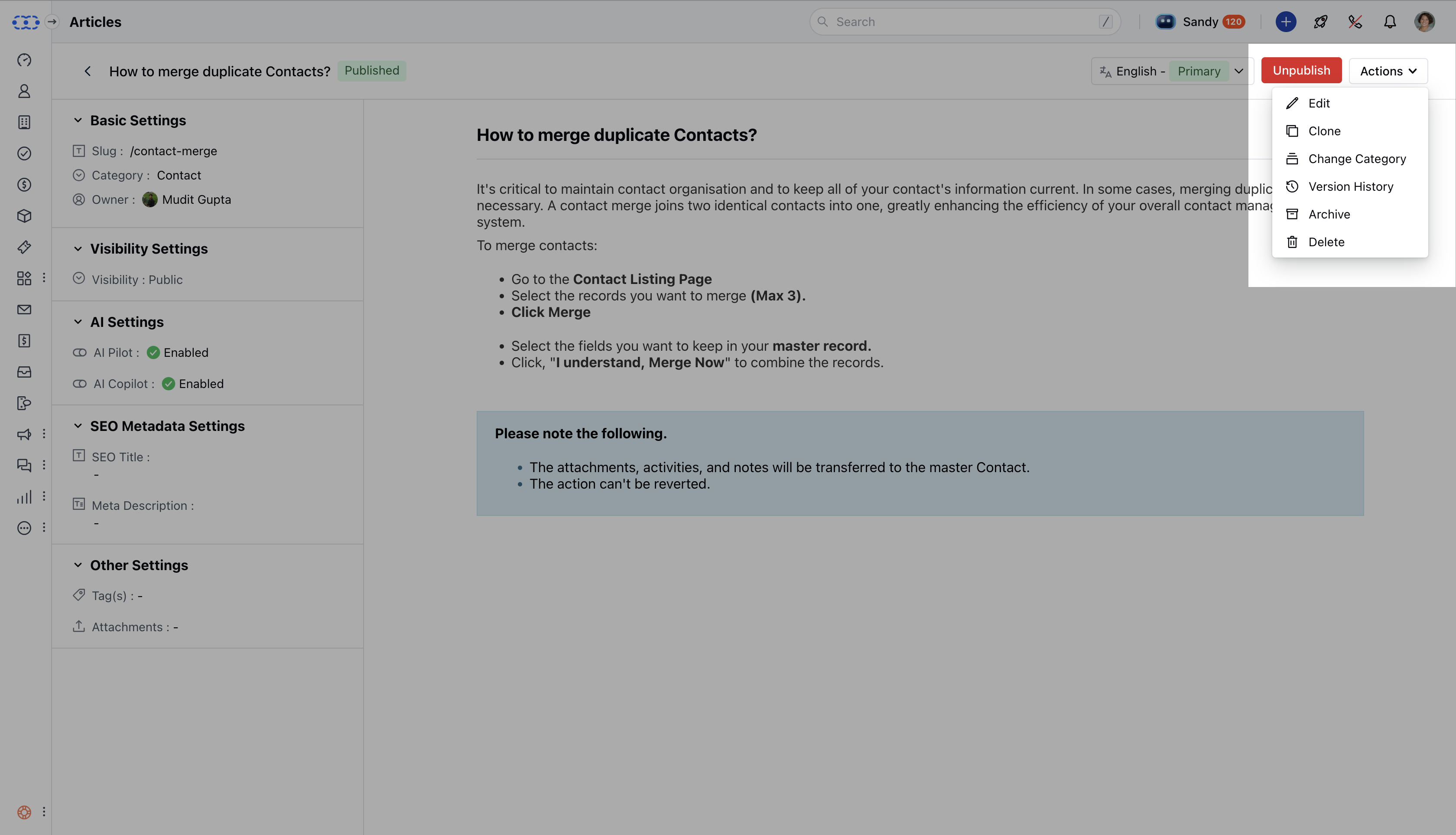Open the English Primary language dropdown

coord(1172,71)
